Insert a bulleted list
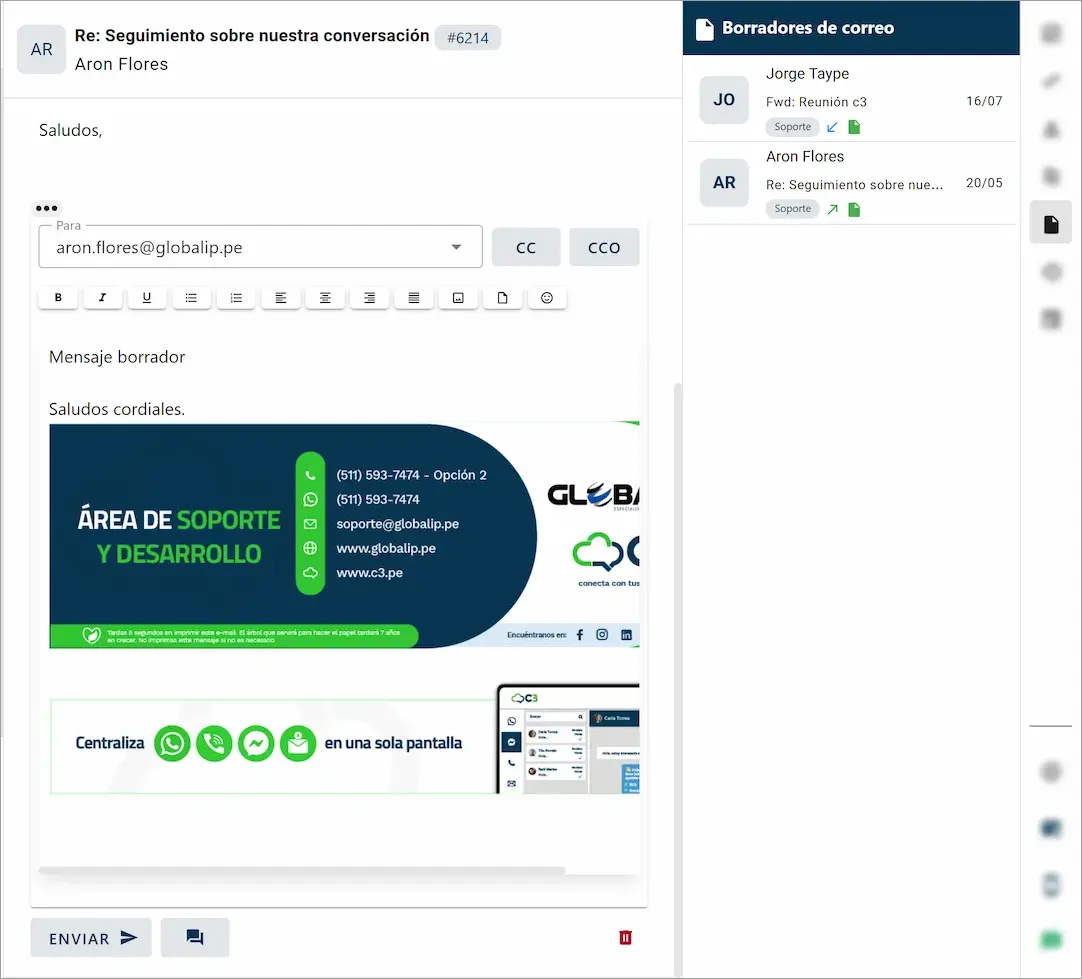Viewport: 1082px width, 979px height. click(191, 298)
